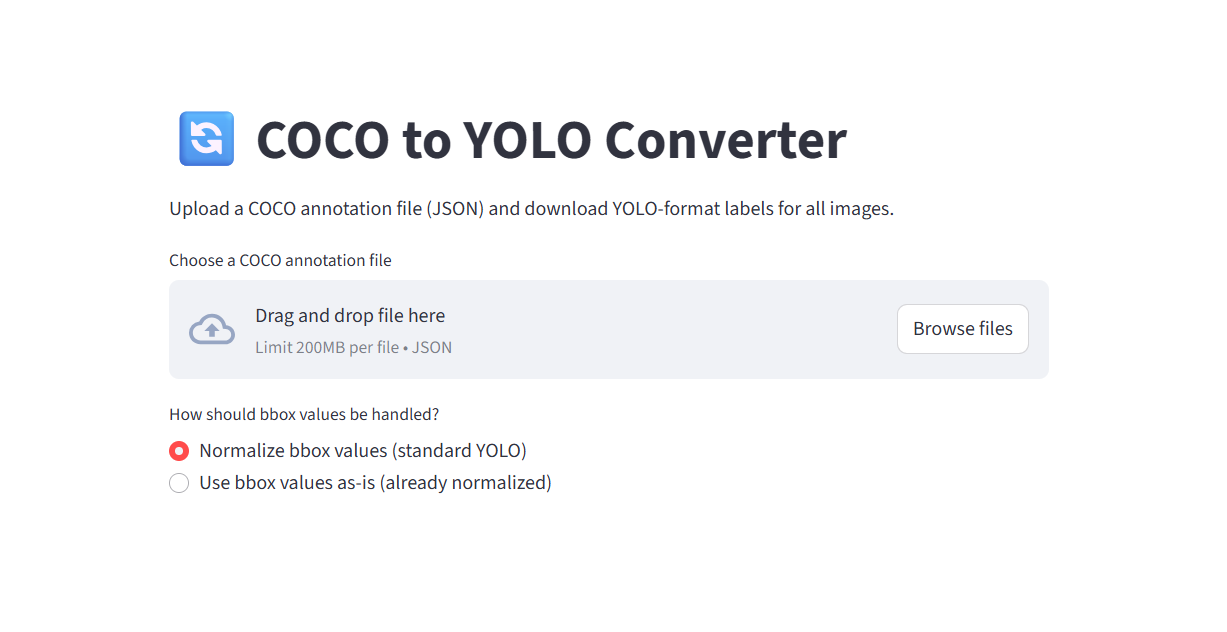Click the upload cloud symbol in the drop zone
1227x632 pixels.
pos(211,328)
